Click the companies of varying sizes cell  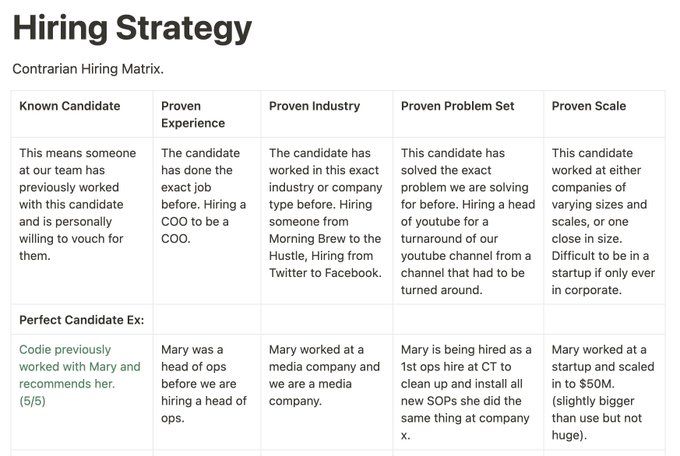click(x=604, y=221)
